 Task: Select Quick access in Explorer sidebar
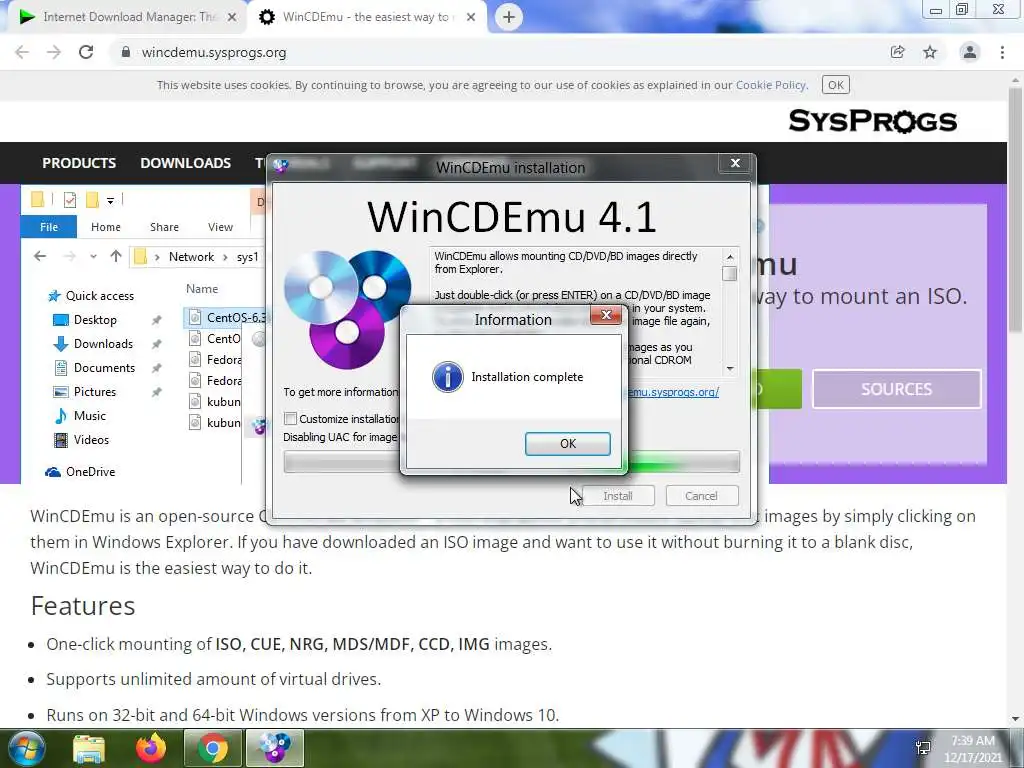pyautogui.click(x=90, y=296)
